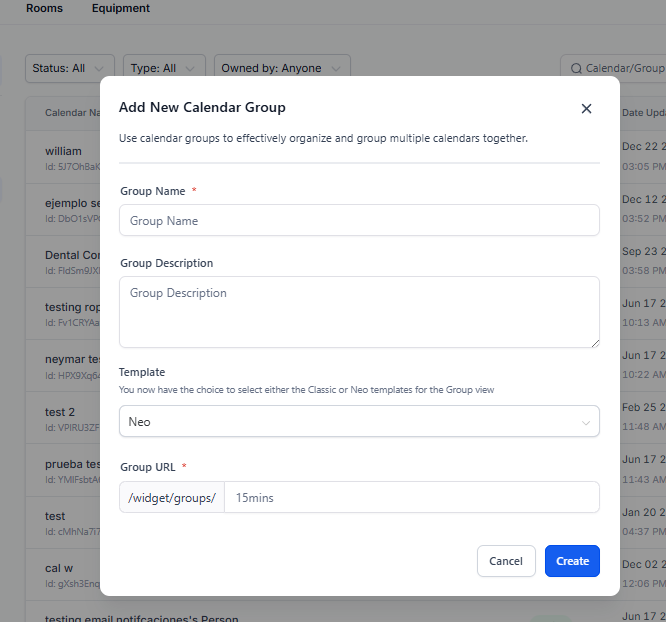Viewport: 666px width, 622px height.
Task: Open the Type: All filter dropdown
Action: coord(165,69)
